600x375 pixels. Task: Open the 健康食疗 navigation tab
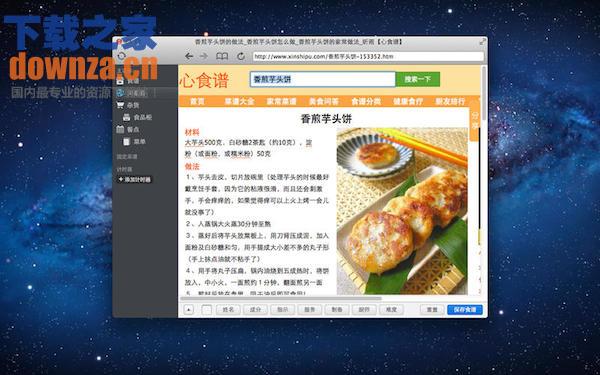(x=408, y=101)
